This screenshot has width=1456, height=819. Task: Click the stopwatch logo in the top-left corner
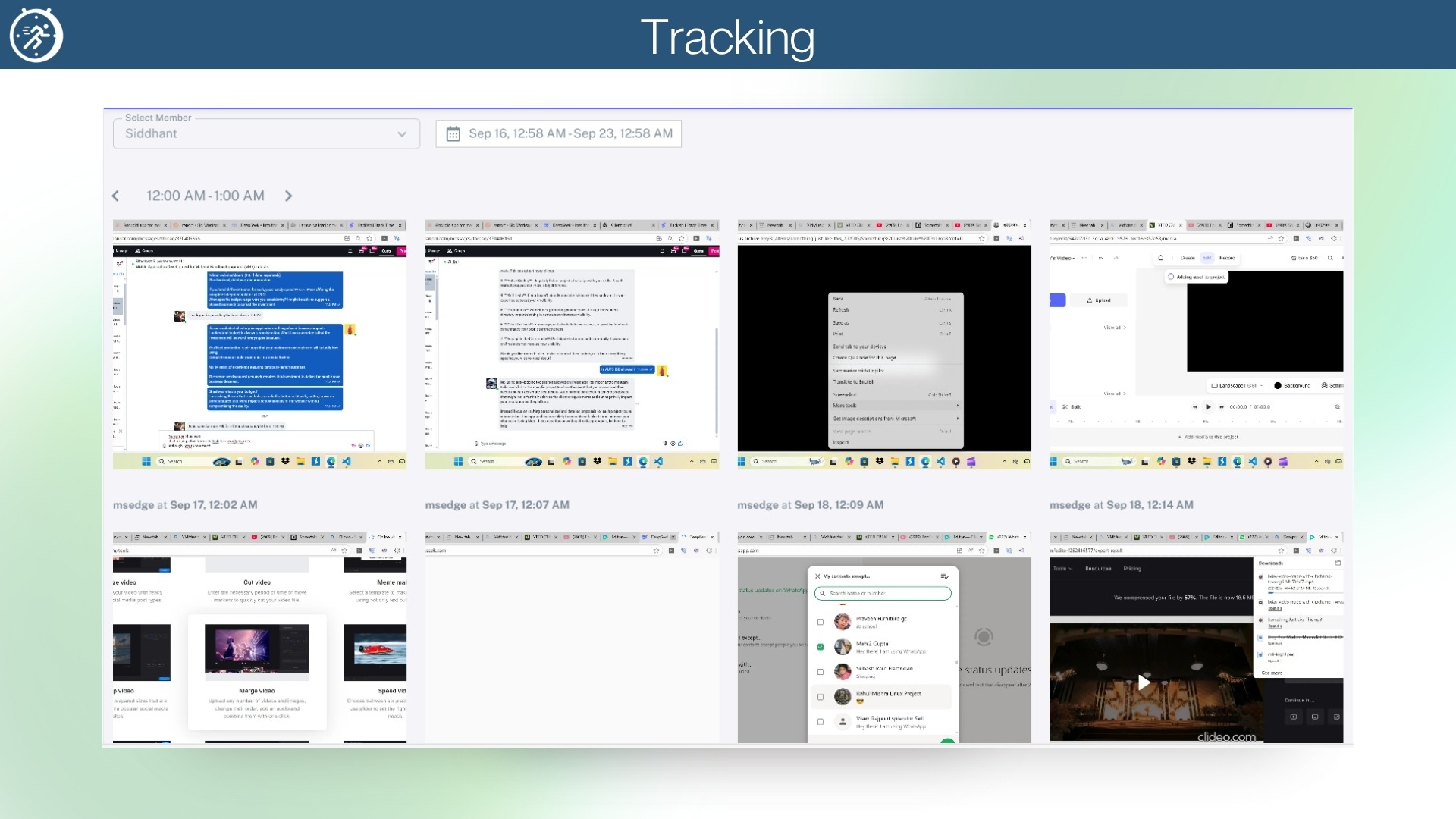click(35, 34)
